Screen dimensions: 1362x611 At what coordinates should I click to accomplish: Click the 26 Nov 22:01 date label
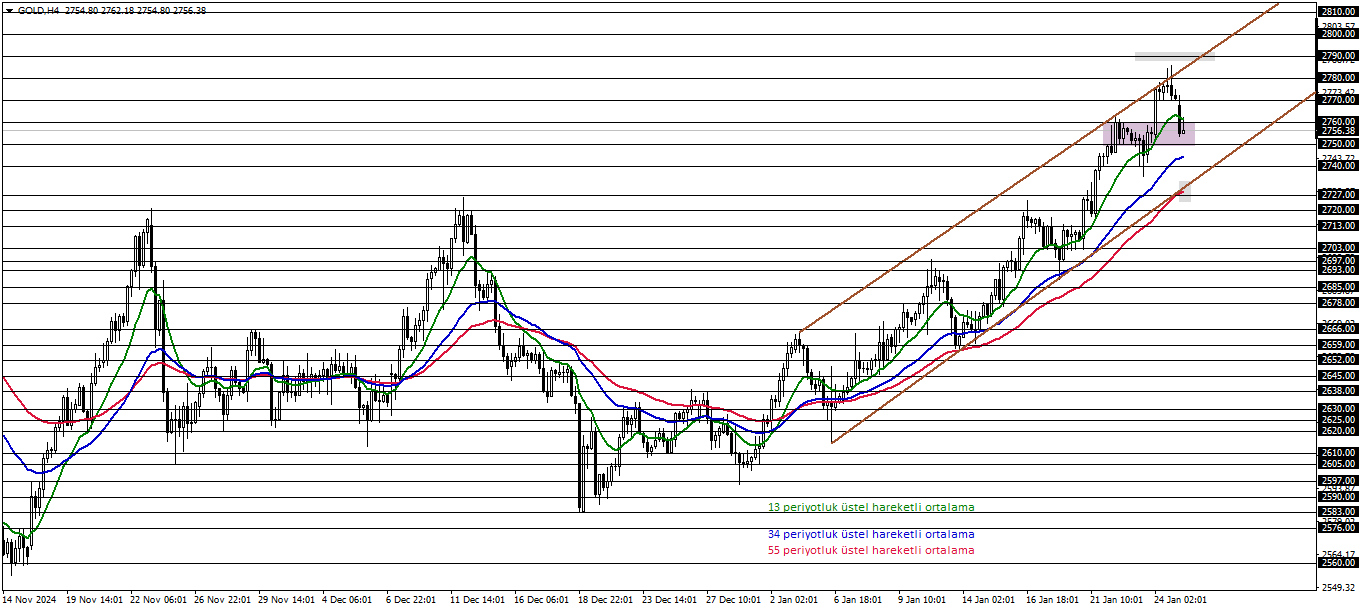(x=223, y=600)
